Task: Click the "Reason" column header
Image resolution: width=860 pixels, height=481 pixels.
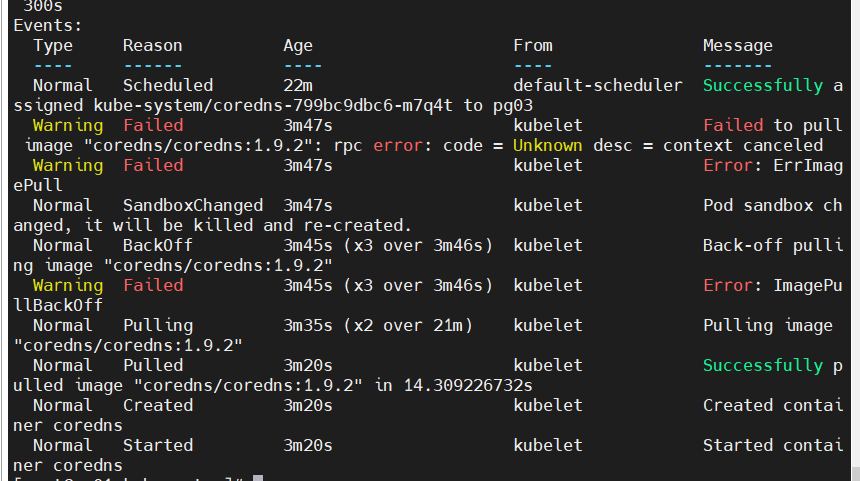Action: pyautogui.click(x=153, y=45)
